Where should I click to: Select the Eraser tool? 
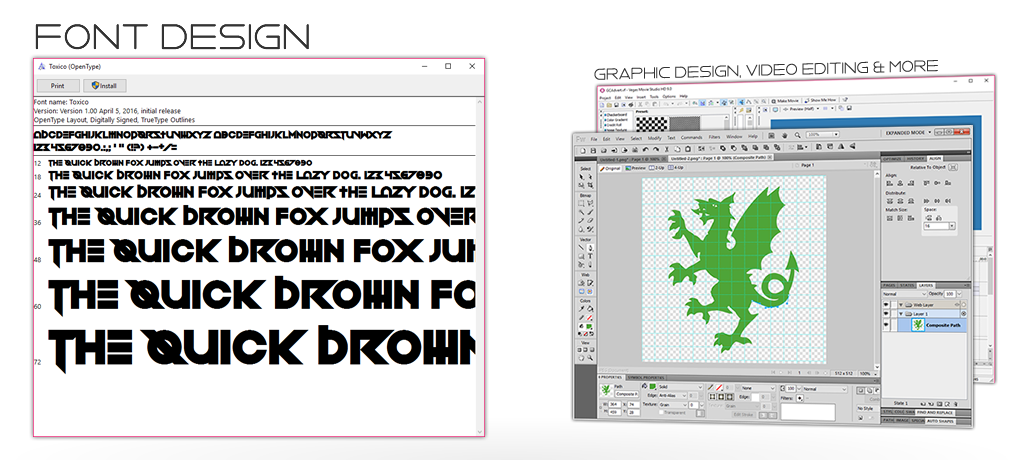pos(590,220)
